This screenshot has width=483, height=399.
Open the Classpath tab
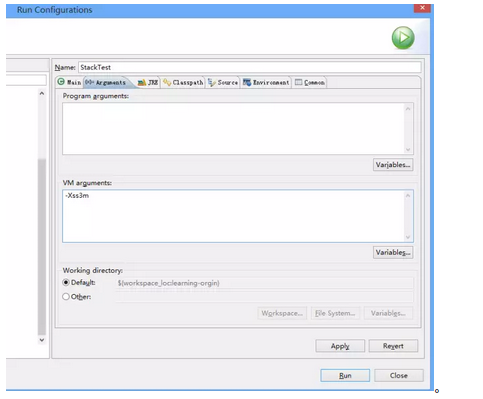[x=183, y=82]
